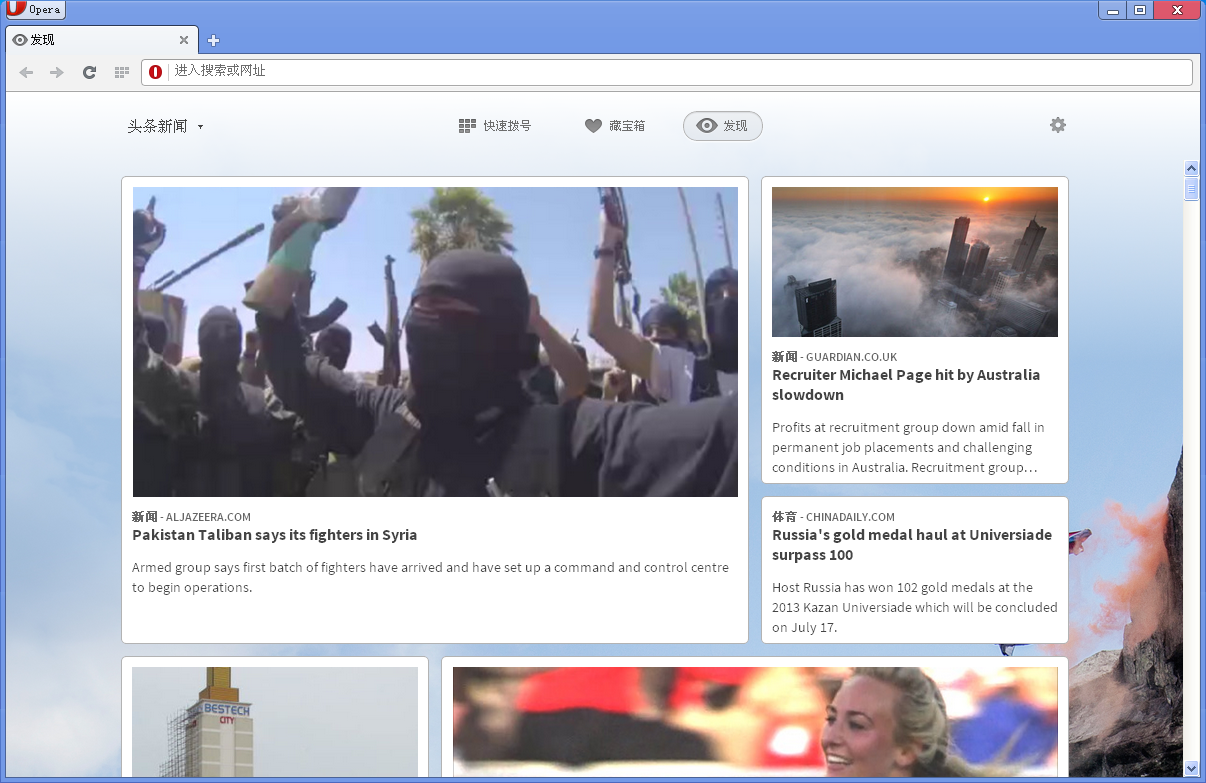Image resolution: width=1206 pixels, height=783 pixels.
Task: Click ALJAZEERA.COM source label
Action: (x=208, y=517)
